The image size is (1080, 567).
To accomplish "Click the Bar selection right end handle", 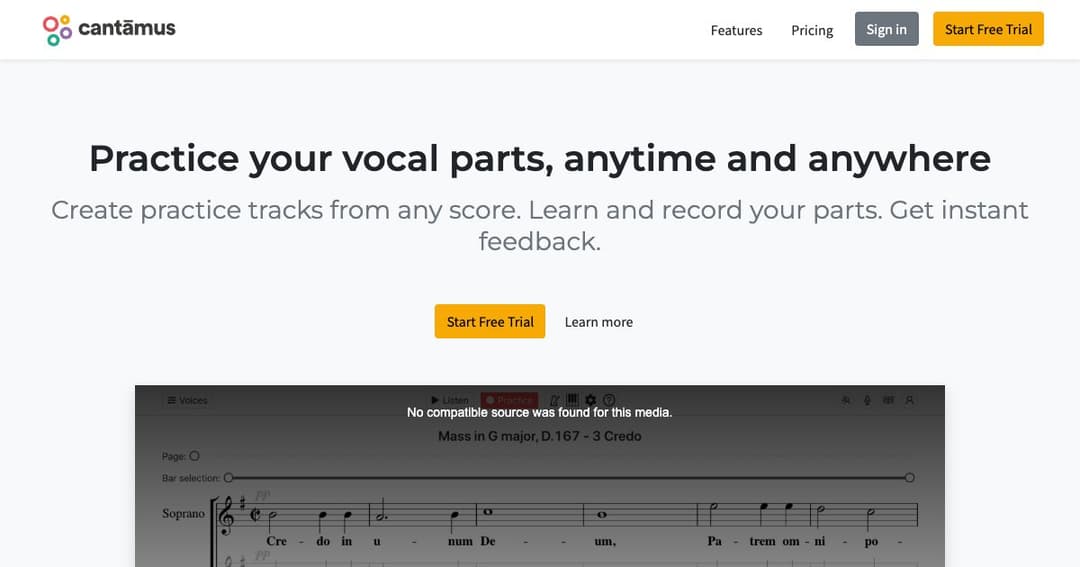I will 910,477.
